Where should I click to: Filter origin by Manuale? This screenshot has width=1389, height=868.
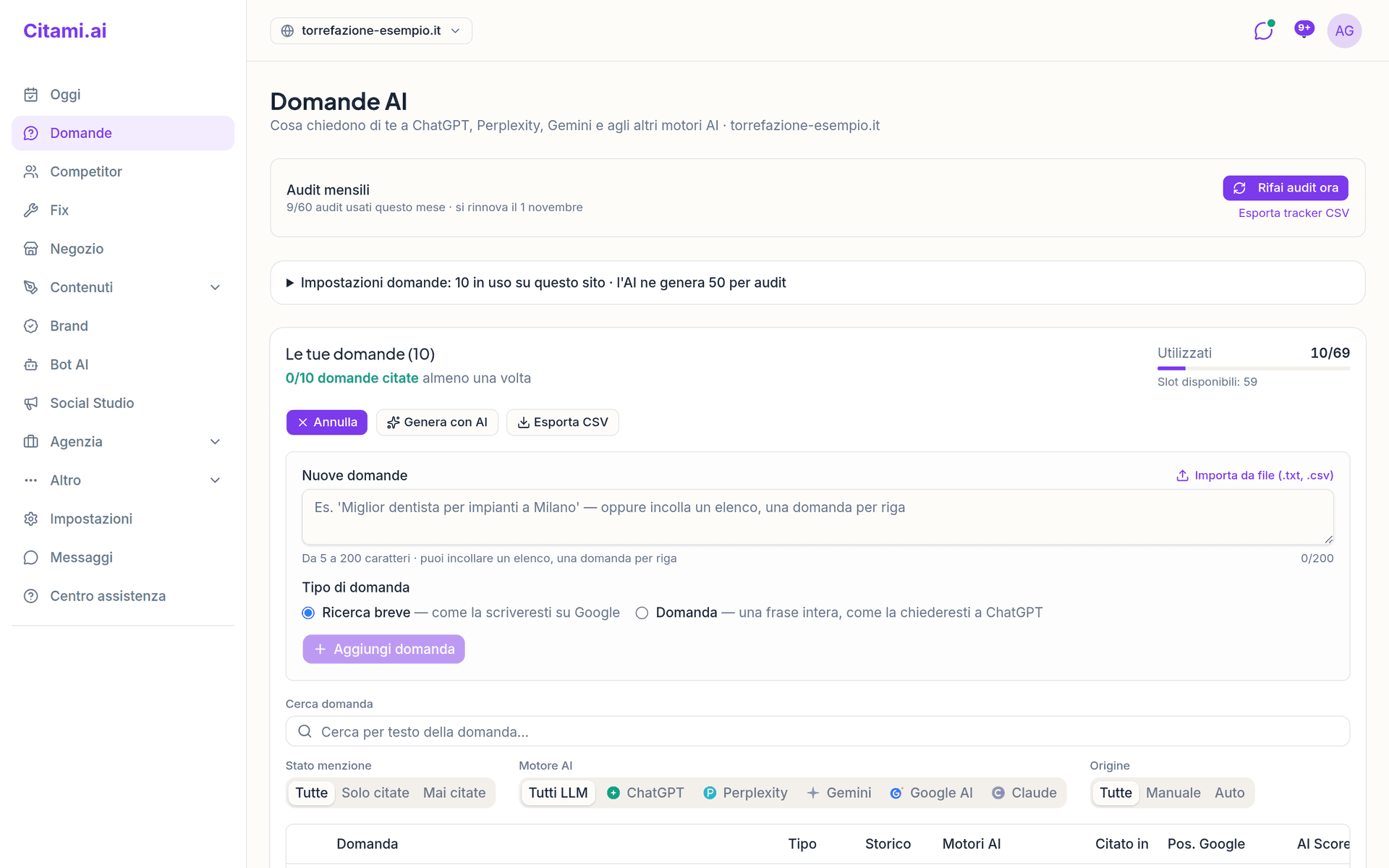(1173, 793)
